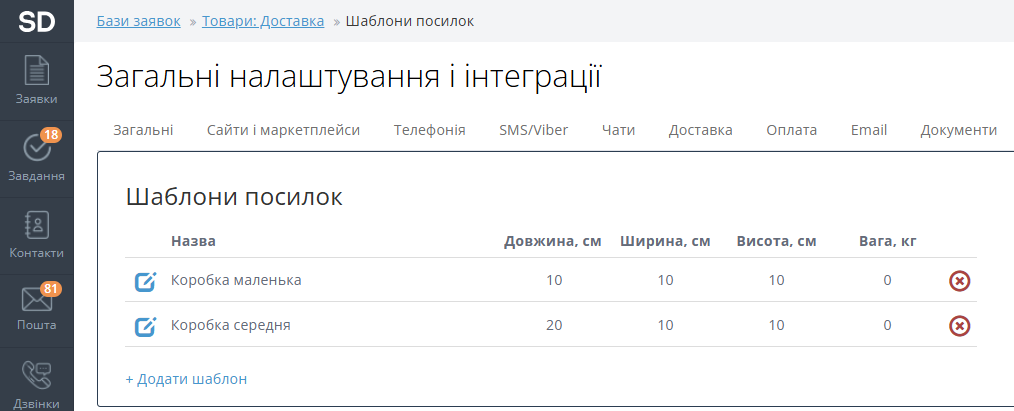
Task: Open the Дзвінки phone icon
Action: (37, 375)
